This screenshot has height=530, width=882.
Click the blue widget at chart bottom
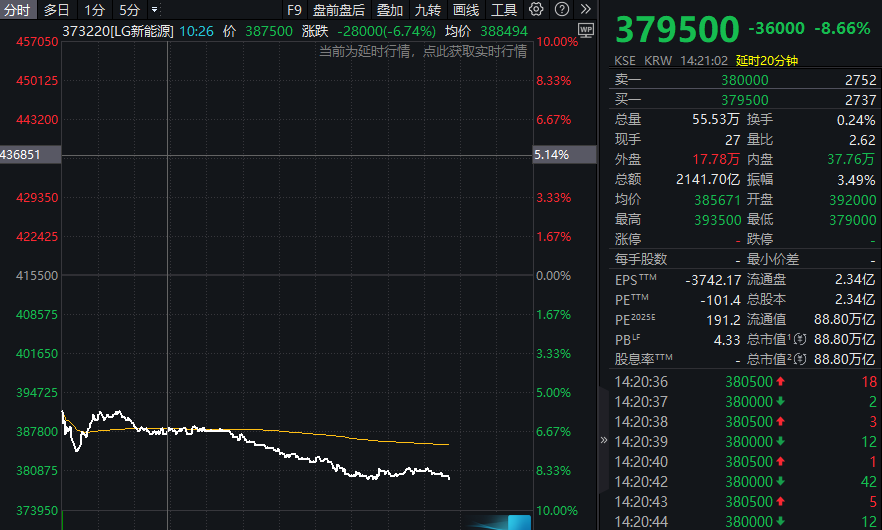[517, 522]
